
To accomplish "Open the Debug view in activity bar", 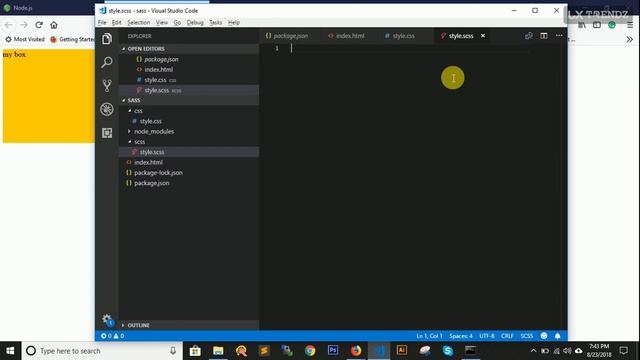I will coord(107,109).
